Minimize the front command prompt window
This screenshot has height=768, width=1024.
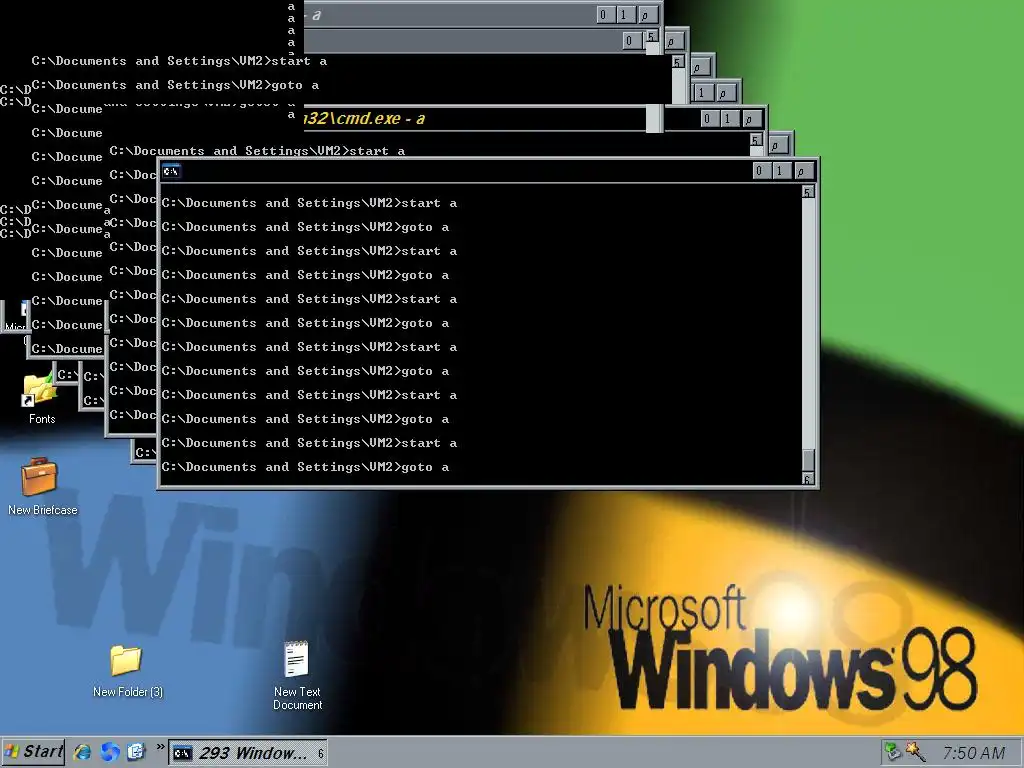(759, 171)
